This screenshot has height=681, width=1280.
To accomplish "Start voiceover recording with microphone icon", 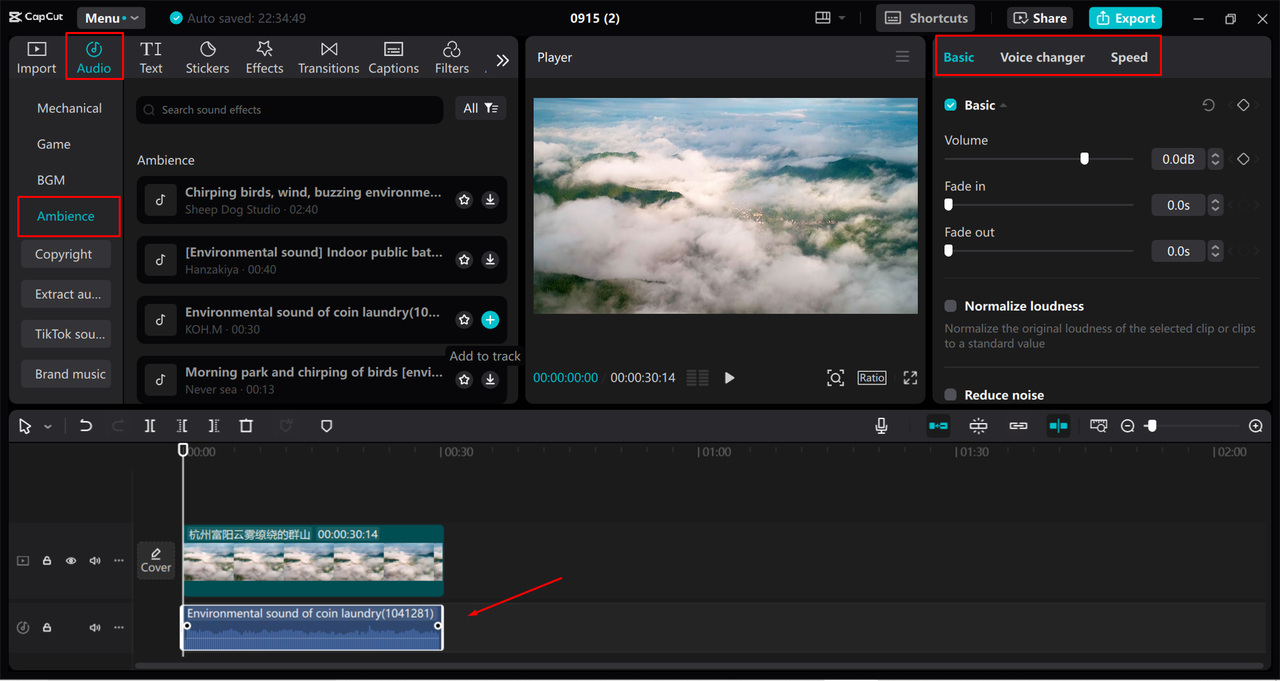I will 881,426.
